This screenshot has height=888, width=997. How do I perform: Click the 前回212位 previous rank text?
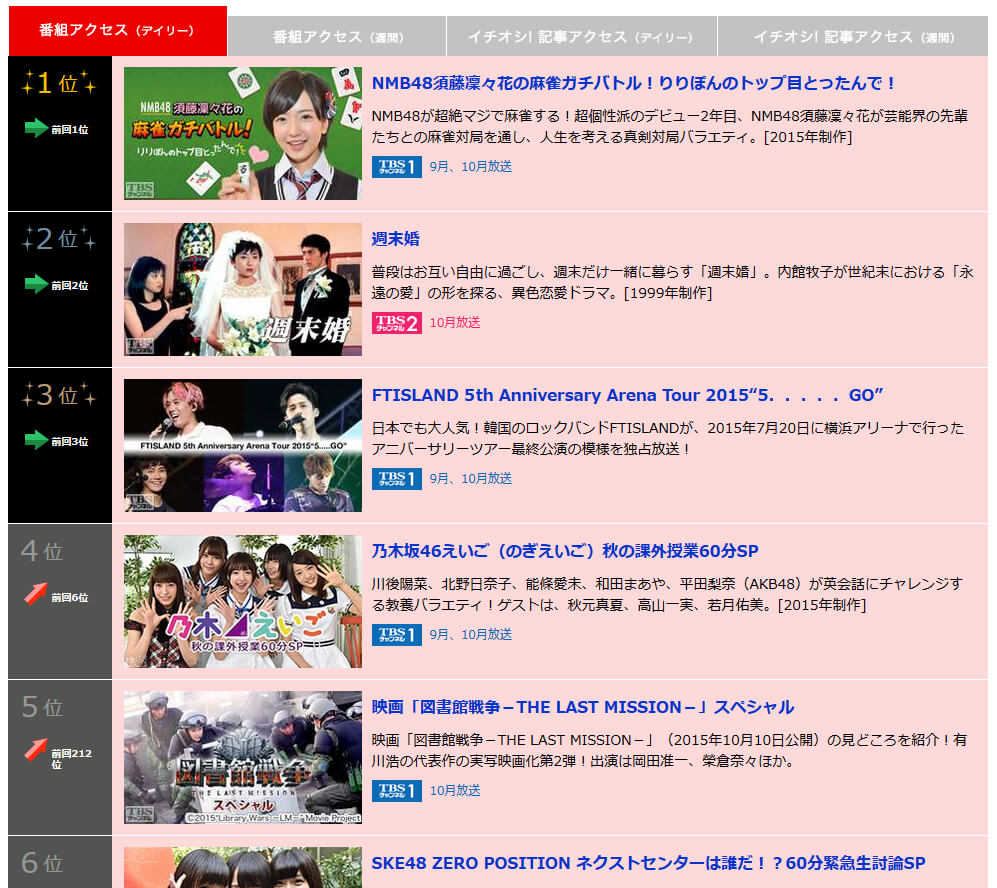tap(72, 759)
